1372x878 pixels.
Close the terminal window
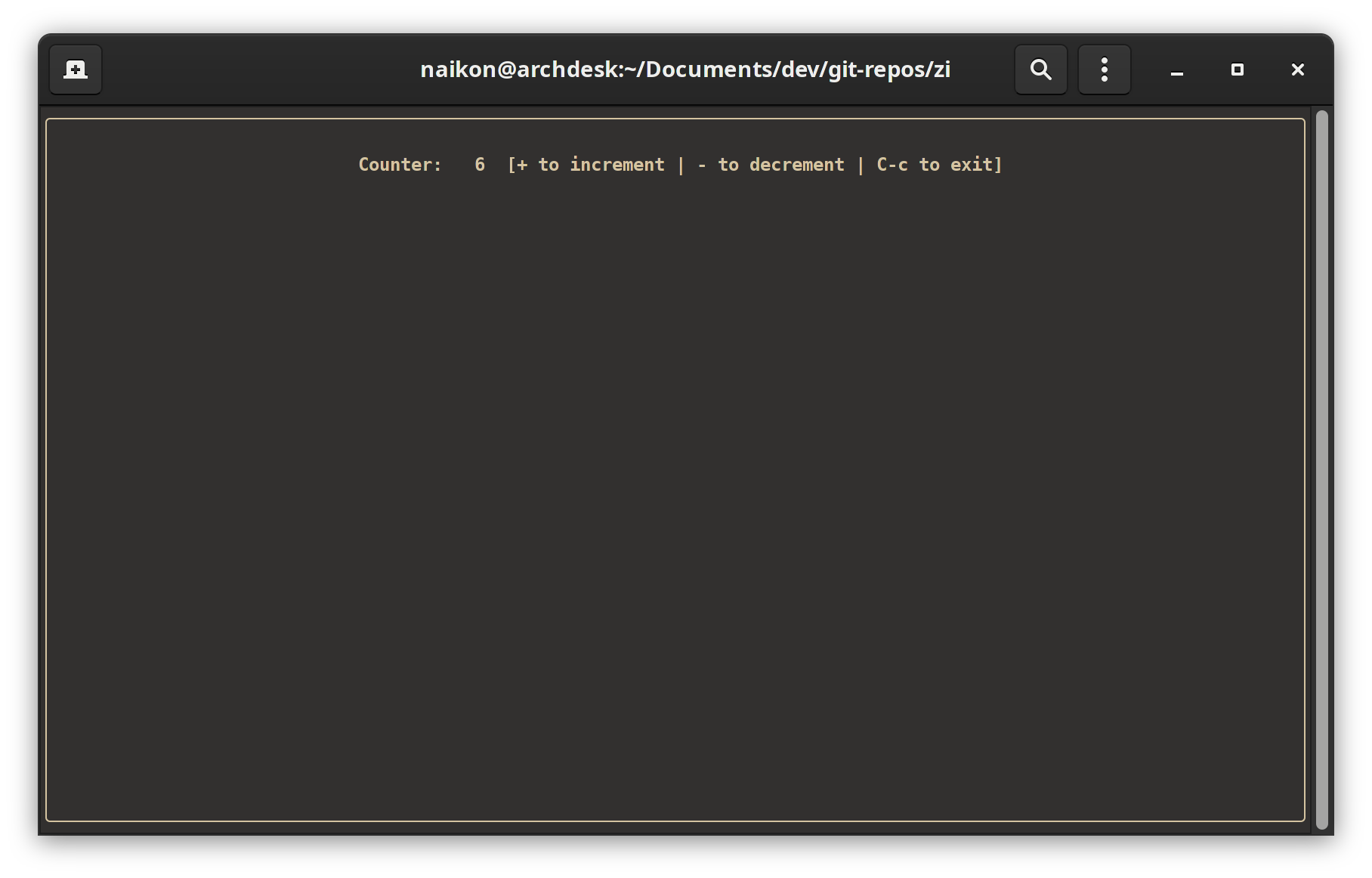point(1297,70)
